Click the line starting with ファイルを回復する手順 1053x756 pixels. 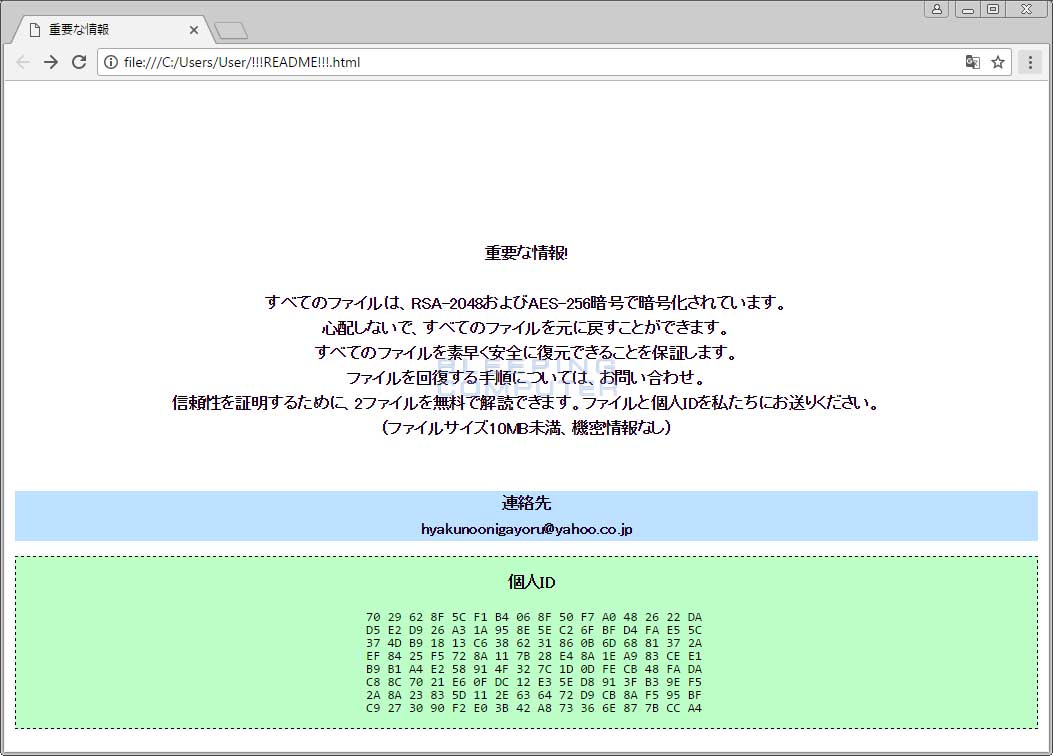[x=526, y=378]
